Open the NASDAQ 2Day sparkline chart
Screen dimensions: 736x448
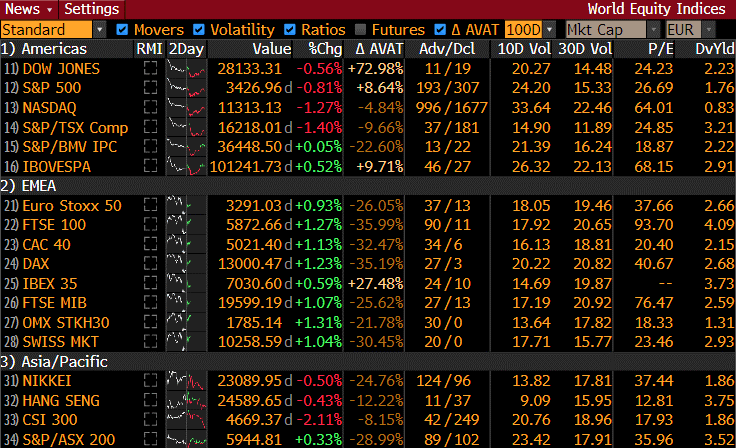(186, 108)
